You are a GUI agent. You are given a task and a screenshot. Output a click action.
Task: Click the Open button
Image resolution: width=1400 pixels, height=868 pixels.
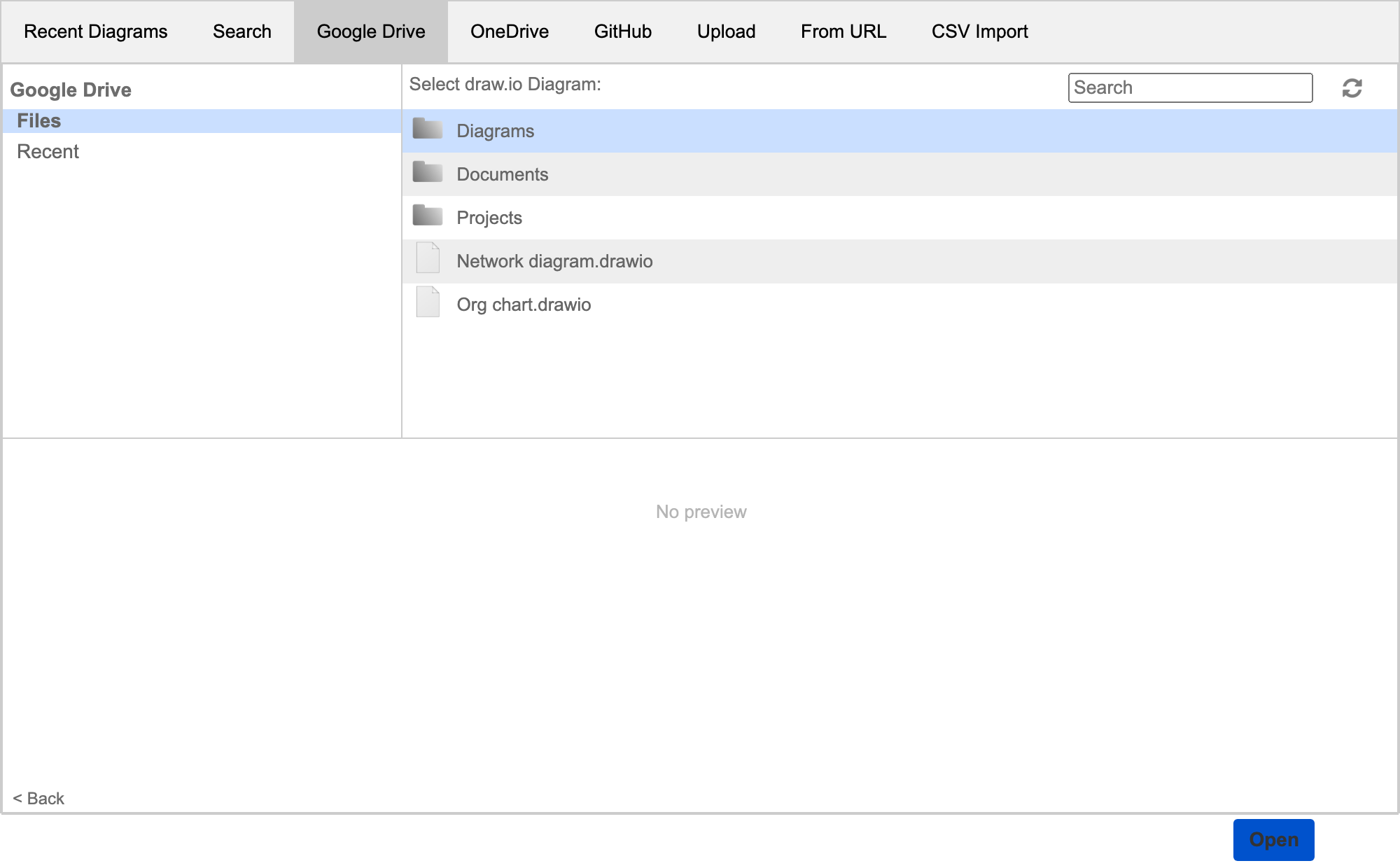[x=1274, y=840]
